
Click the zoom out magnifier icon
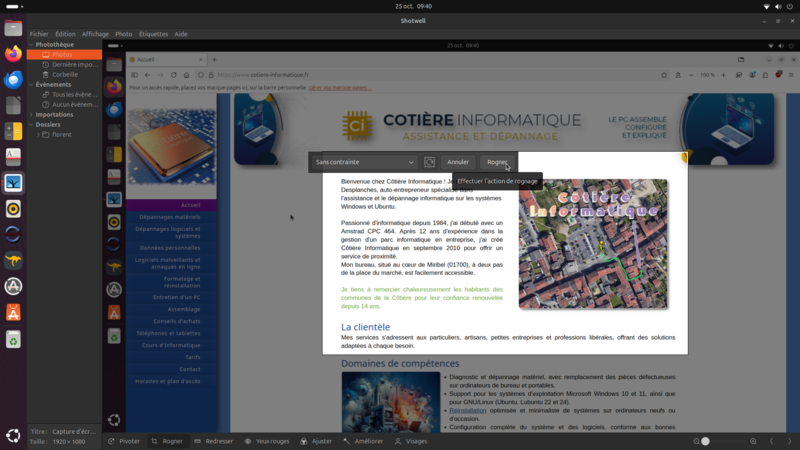[696, 441]
